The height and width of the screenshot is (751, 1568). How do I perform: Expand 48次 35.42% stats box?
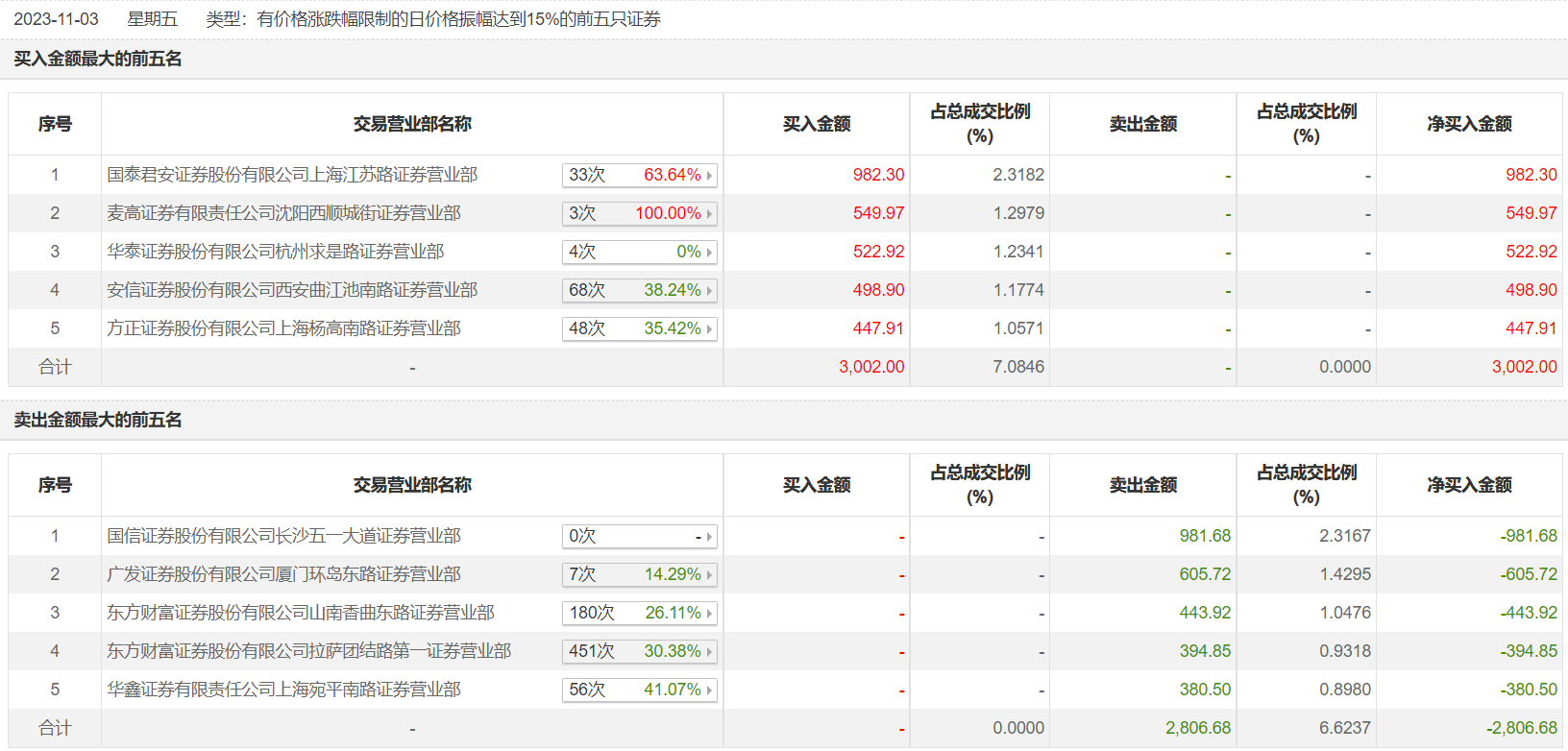click(x=640, y=328)
